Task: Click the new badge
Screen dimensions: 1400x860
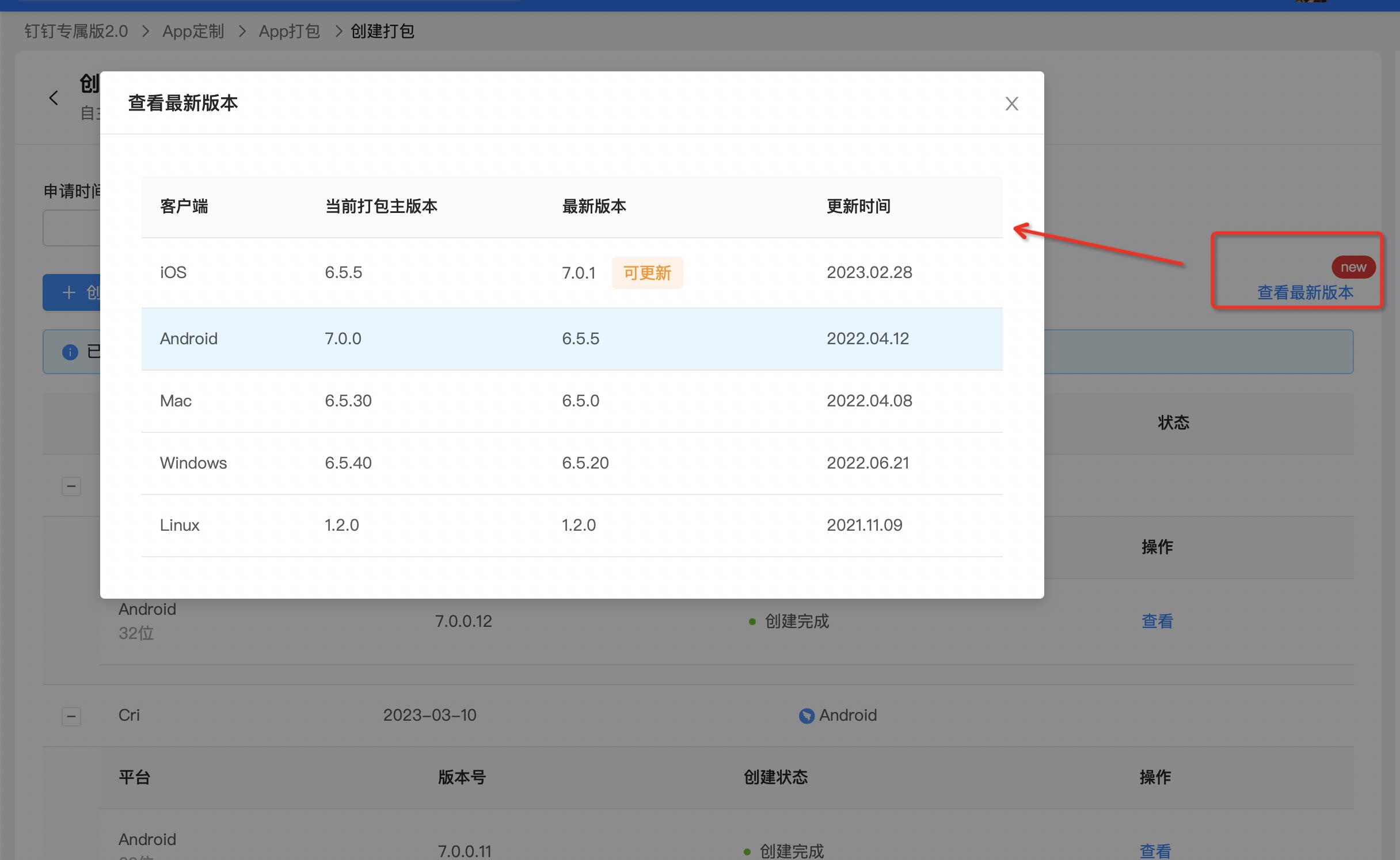Action: 1353,267
